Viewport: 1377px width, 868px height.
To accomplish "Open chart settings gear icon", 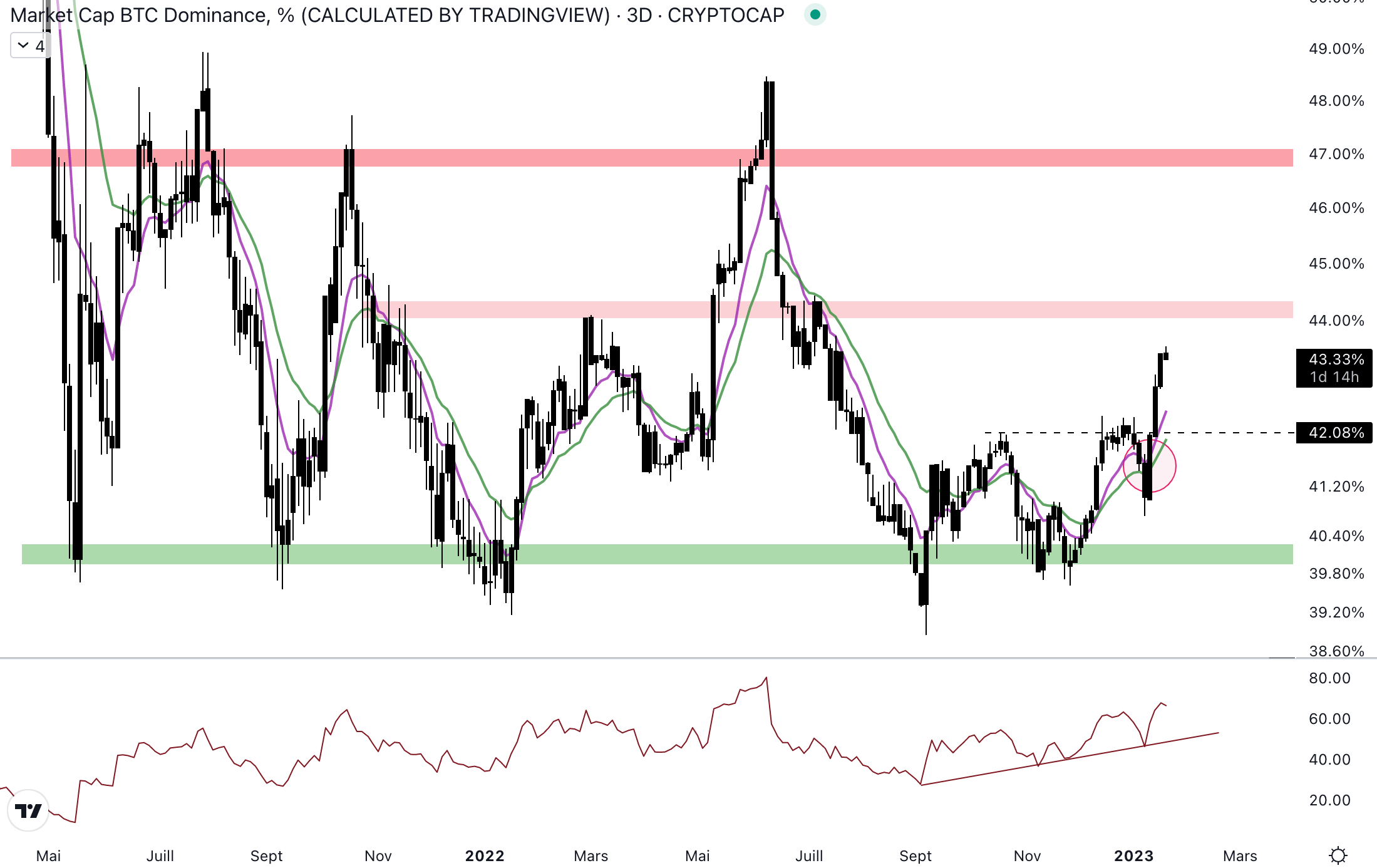I will click(1338, 855).
